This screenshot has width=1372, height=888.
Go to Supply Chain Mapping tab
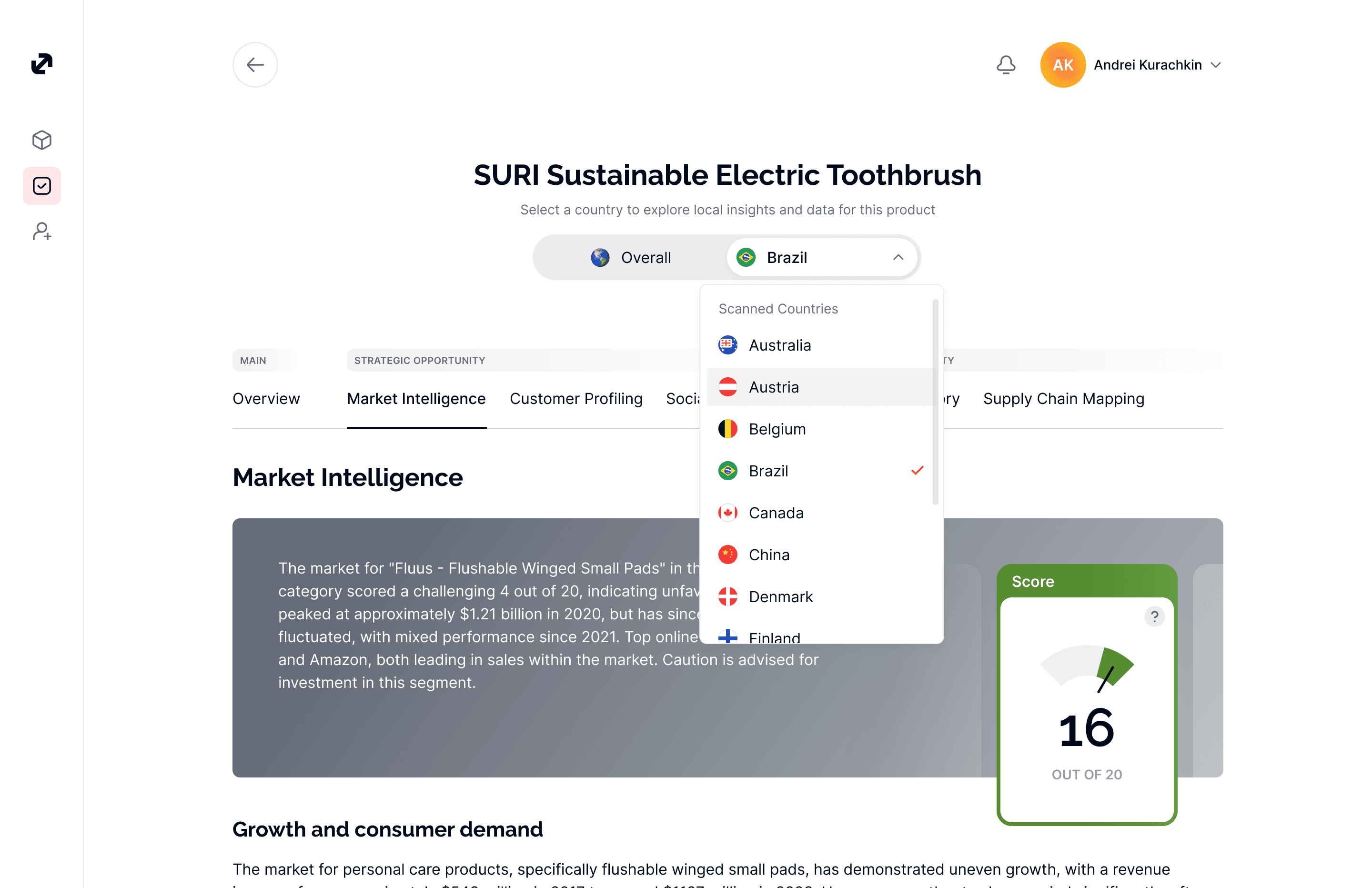[1063, 398]
